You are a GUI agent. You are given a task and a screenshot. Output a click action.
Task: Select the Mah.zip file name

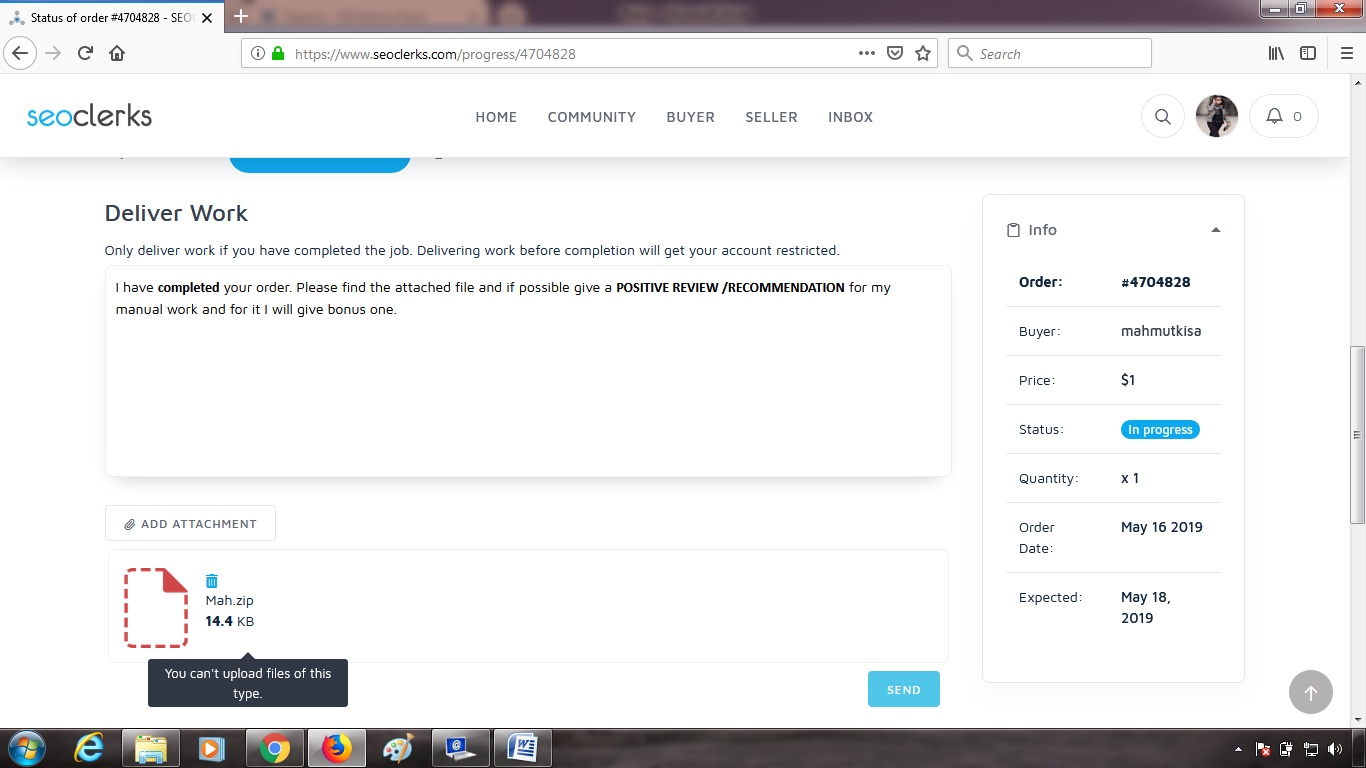point(230,600)
